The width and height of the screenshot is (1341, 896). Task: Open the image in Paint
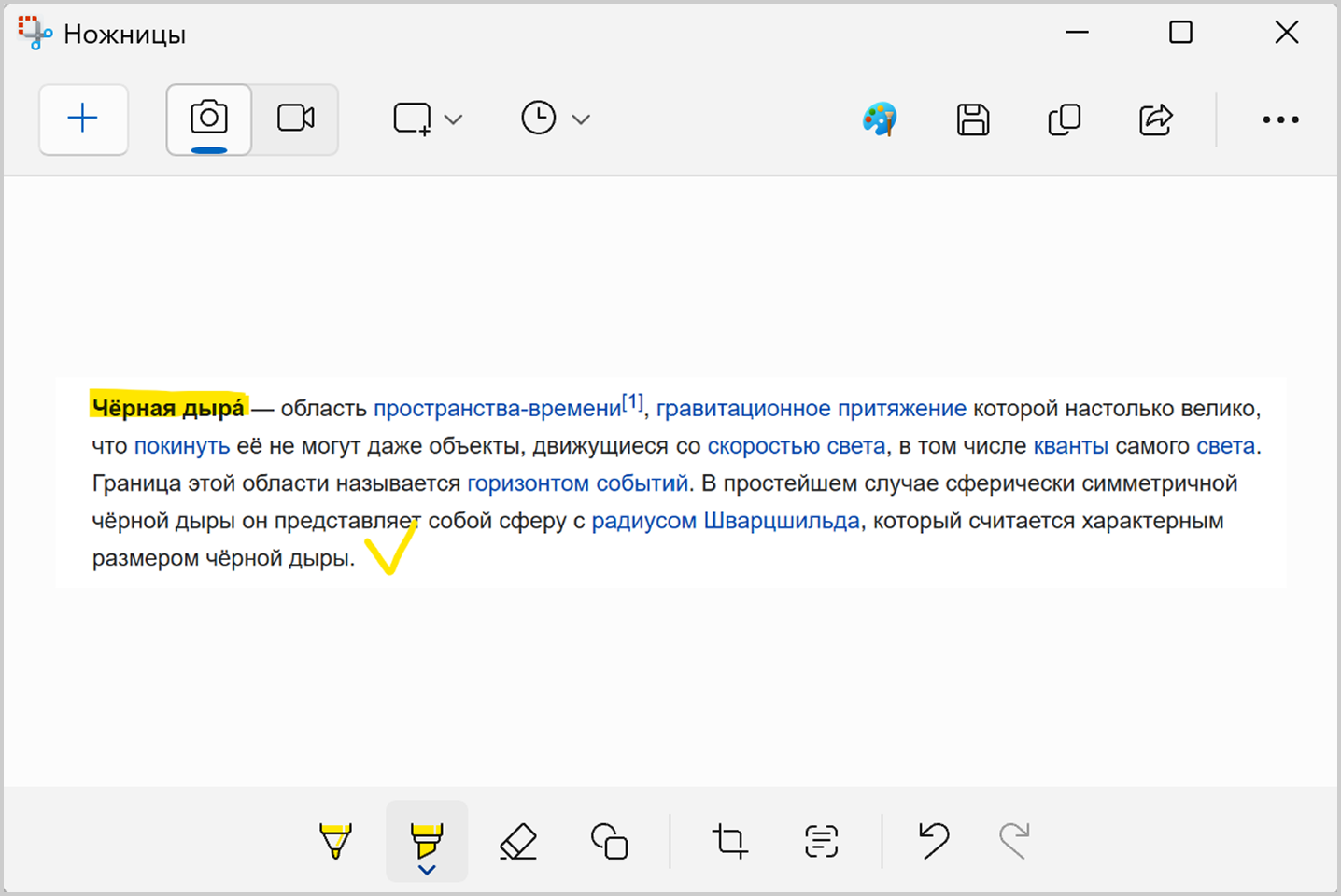(x=879, y=119)
